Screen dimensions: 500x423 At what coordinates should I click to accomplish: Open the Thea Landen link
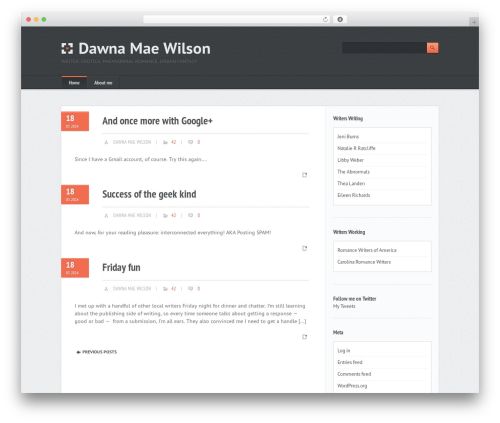[x=351, y=183]
